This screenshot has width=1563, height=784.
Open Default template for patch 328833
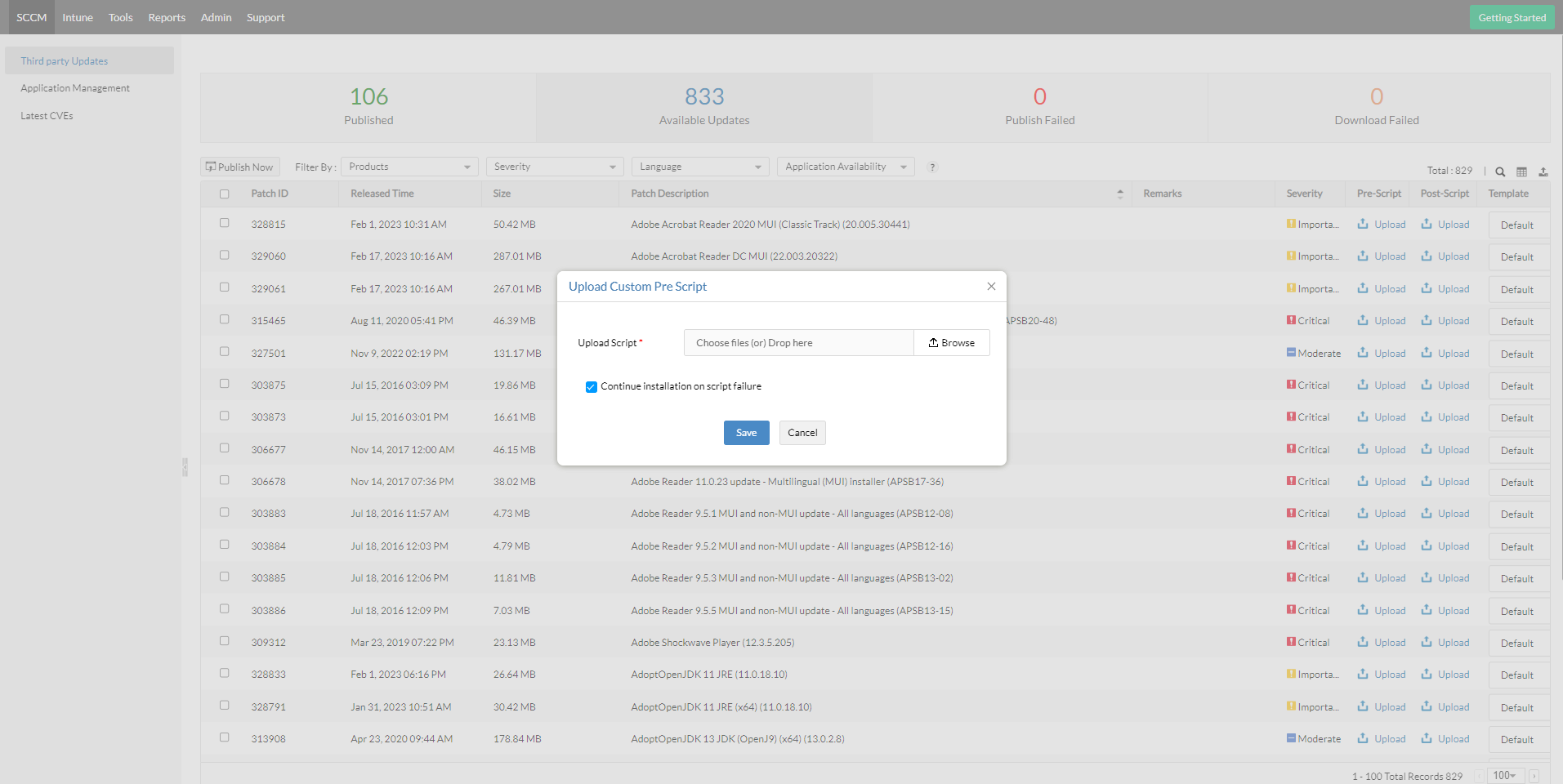[x=1517, y=675]
